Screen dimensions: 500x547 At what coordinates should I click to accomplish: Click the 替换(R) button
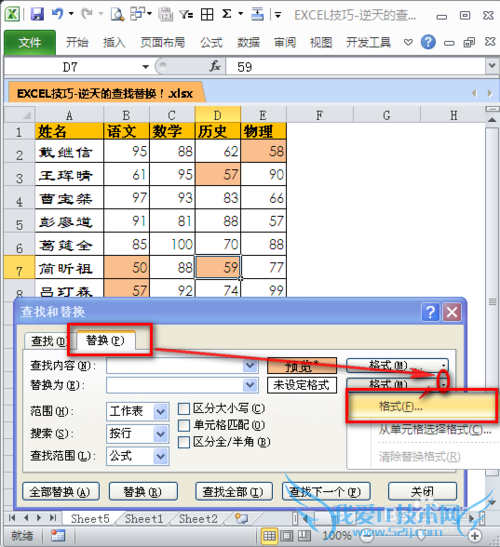(143, 492)
